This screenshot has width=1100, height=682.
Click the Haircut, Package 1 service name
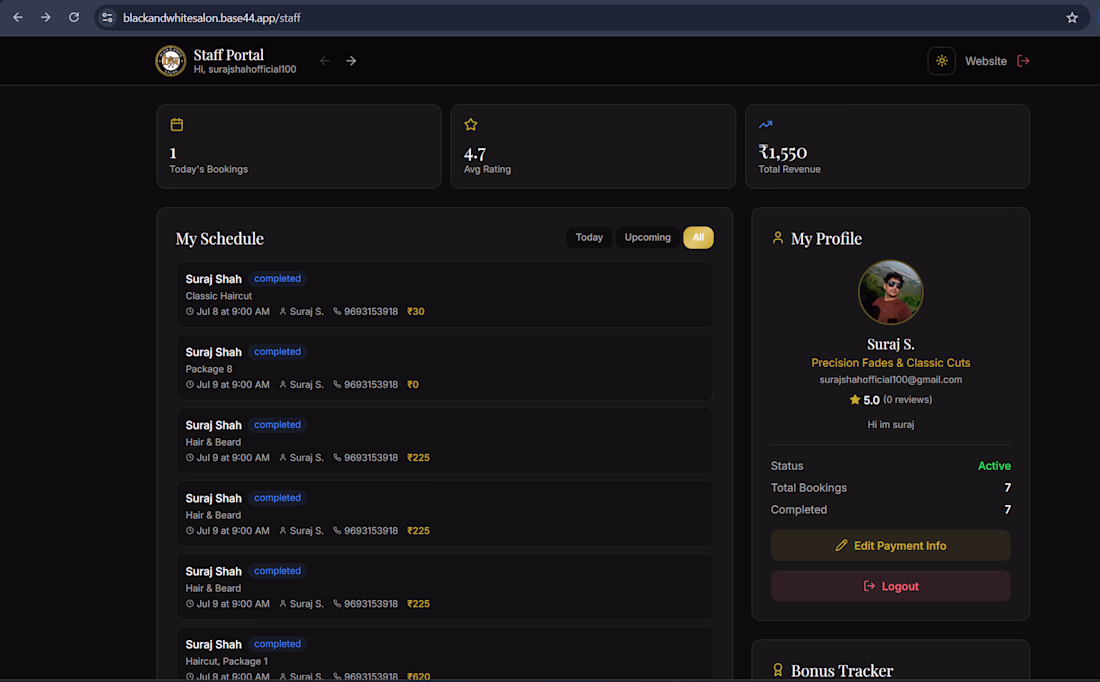click(227, 661)
